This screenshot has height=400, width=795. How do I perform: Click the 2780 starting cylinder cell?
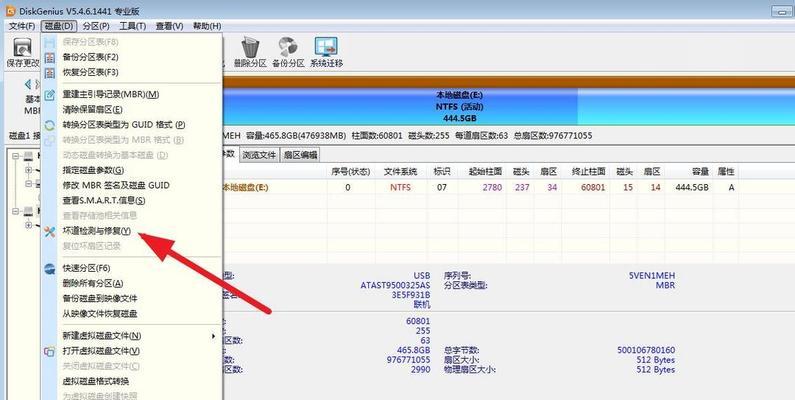coord(492,188)
